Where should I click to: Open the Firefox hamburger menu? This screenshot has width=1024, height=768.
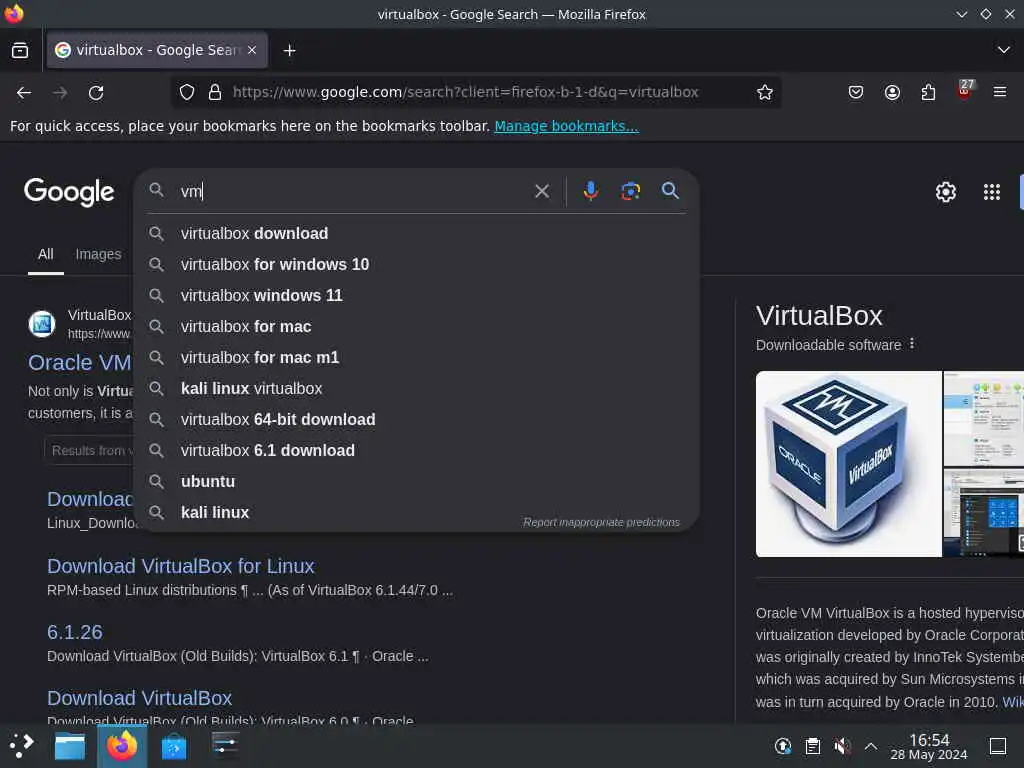[x=1000, y=92]
